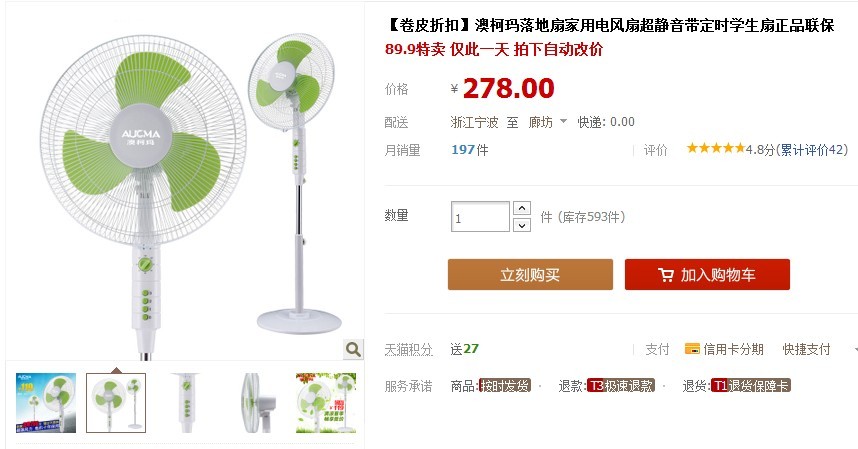This screenshot has height=449, width=858.
Task: Select the fan pole control panel thumbnail
Action: [186, 403]
